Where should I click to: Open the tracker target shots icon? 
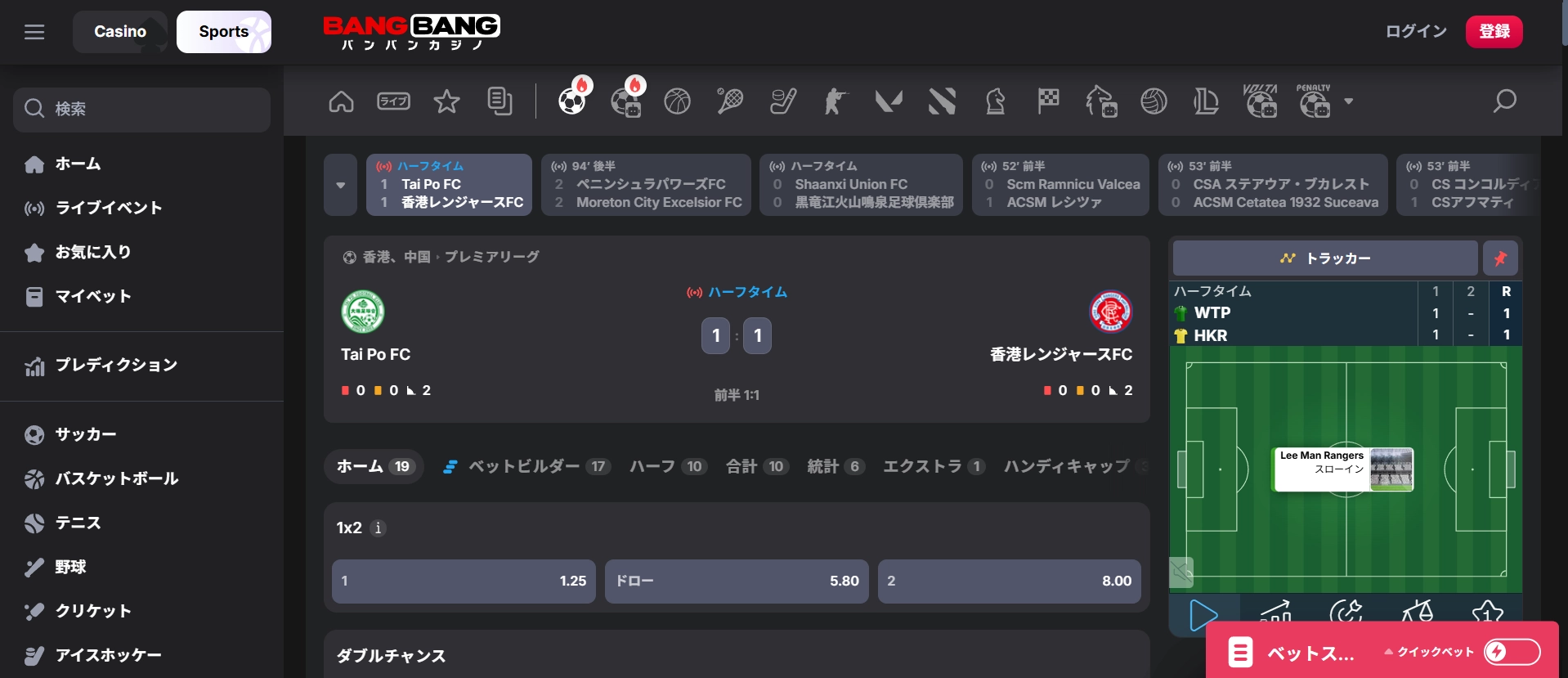coord(1346,613)
